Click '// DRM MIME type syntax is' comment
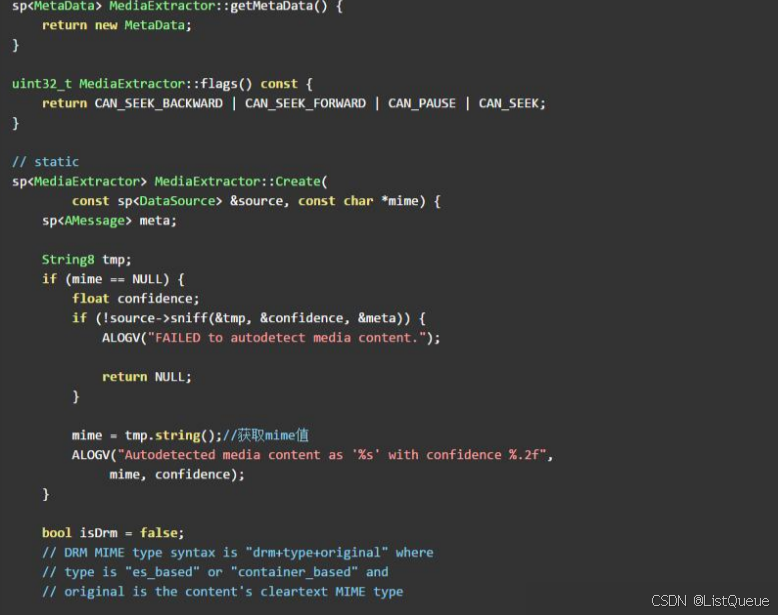The image size is (778, 615). click(140, 552)
